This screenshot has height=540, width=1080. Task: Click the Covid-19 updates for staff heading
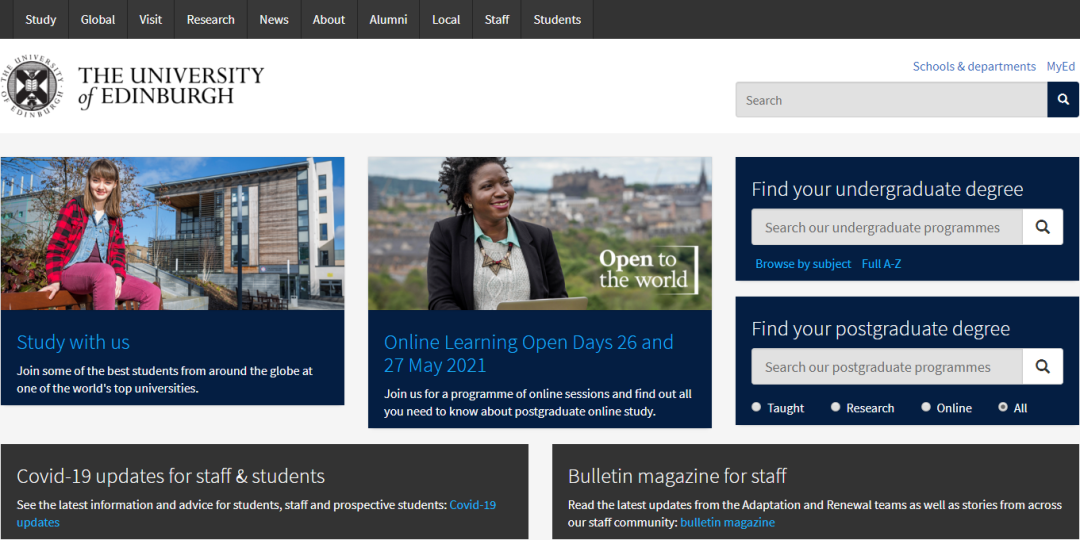pyautogui.click(x=171, y=476)
